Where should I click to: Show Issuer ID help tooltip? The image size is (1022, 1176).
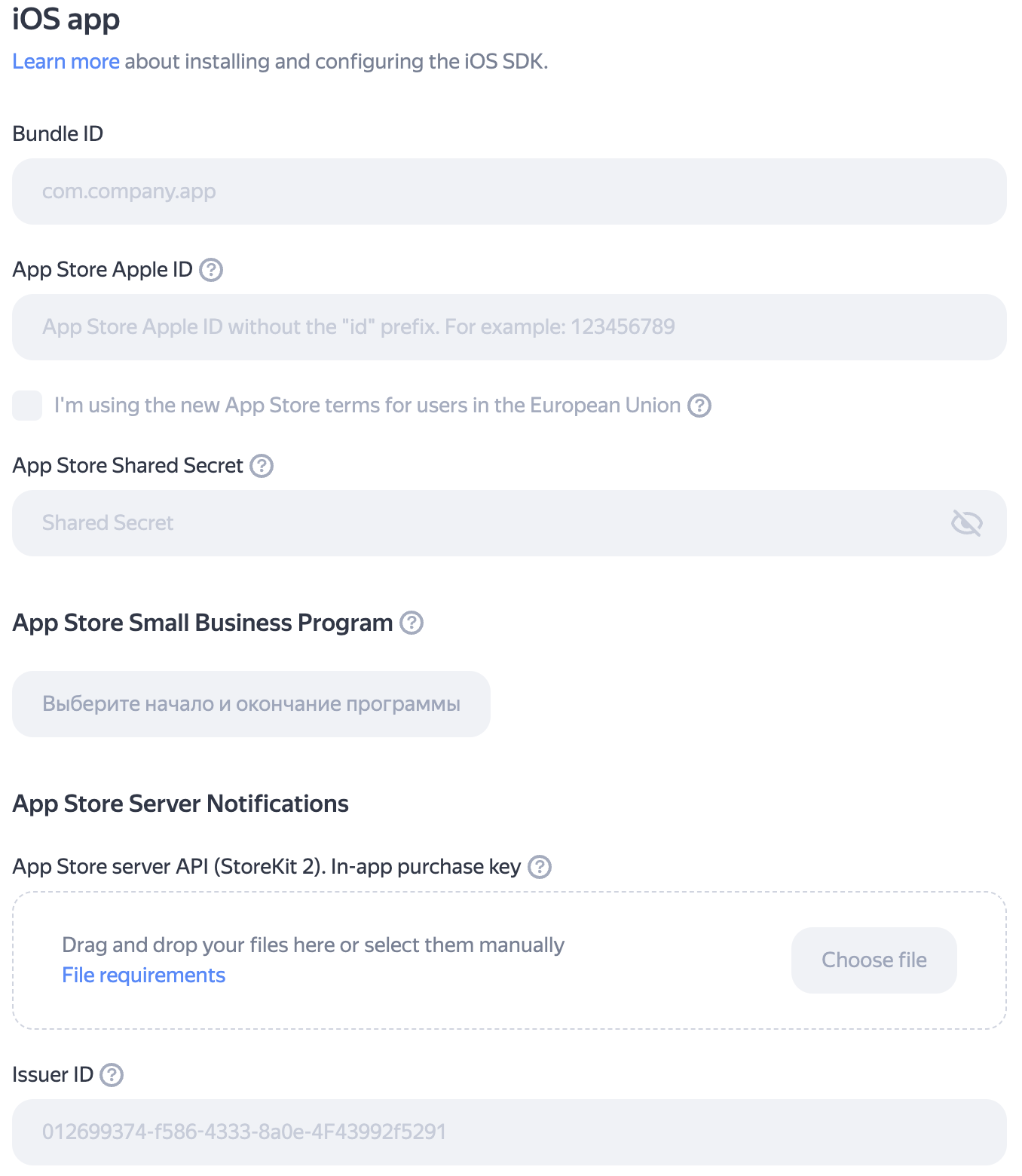[x=112, y=1075]
